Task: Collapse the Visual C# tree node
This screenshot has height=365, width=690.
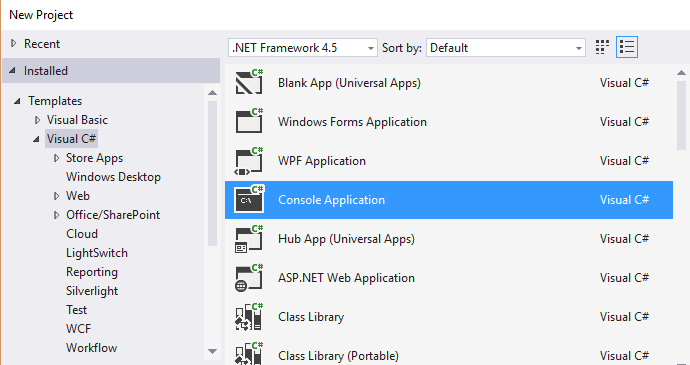Action: coord(37,139)
